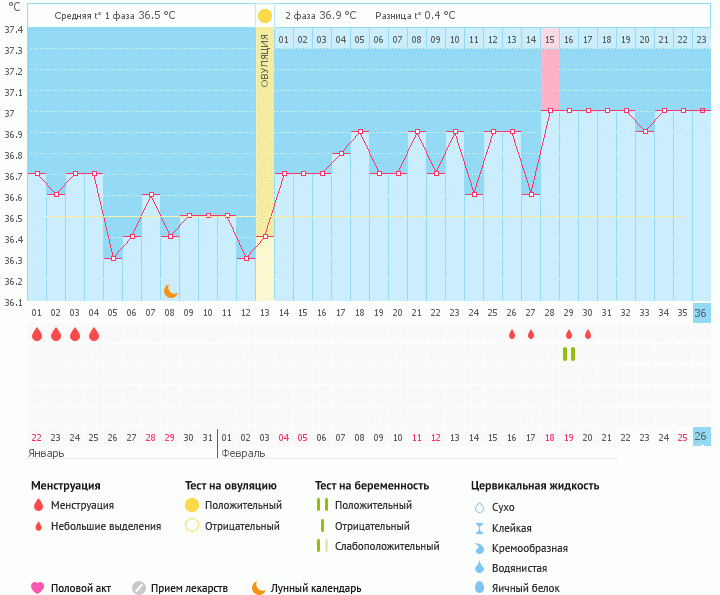Screen dimensions: 720x595
Task: Click the negative ovulation test legend circle
Action: coord(192,525)
